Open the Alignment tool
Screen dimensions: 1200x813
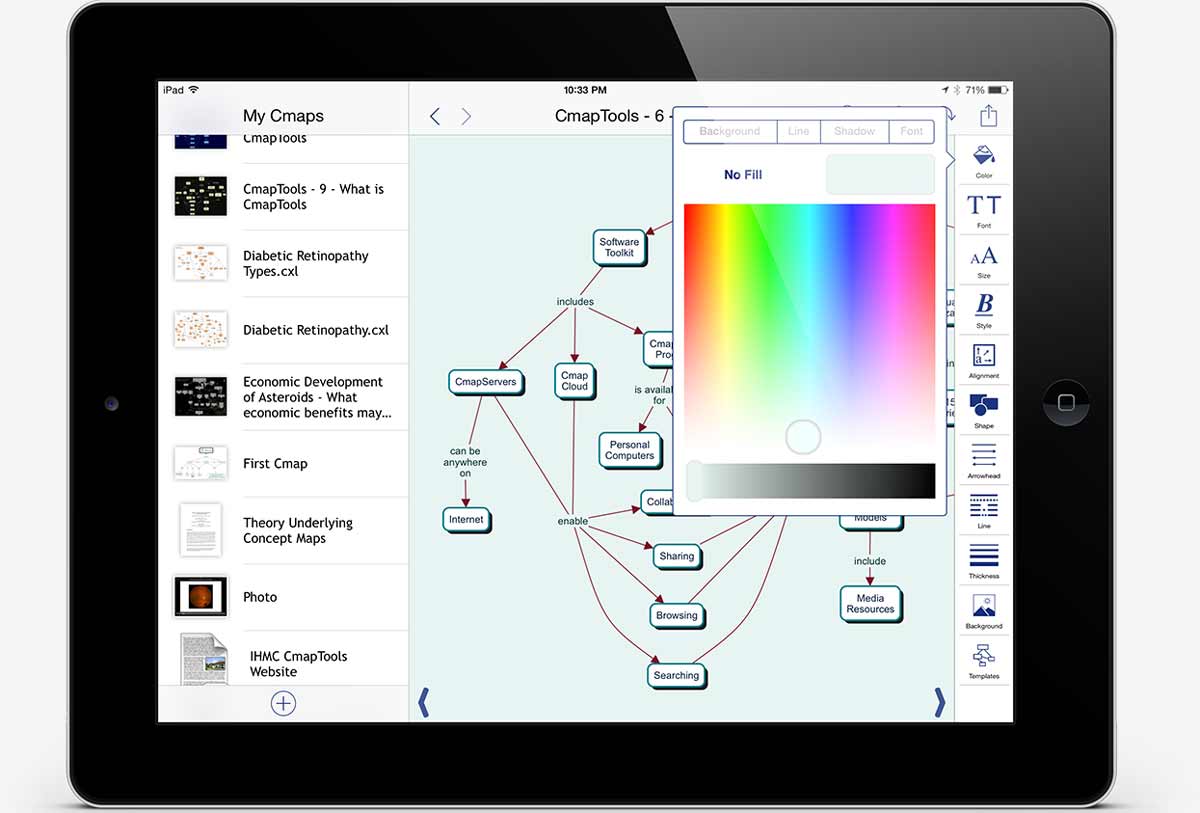click(984, 359)
